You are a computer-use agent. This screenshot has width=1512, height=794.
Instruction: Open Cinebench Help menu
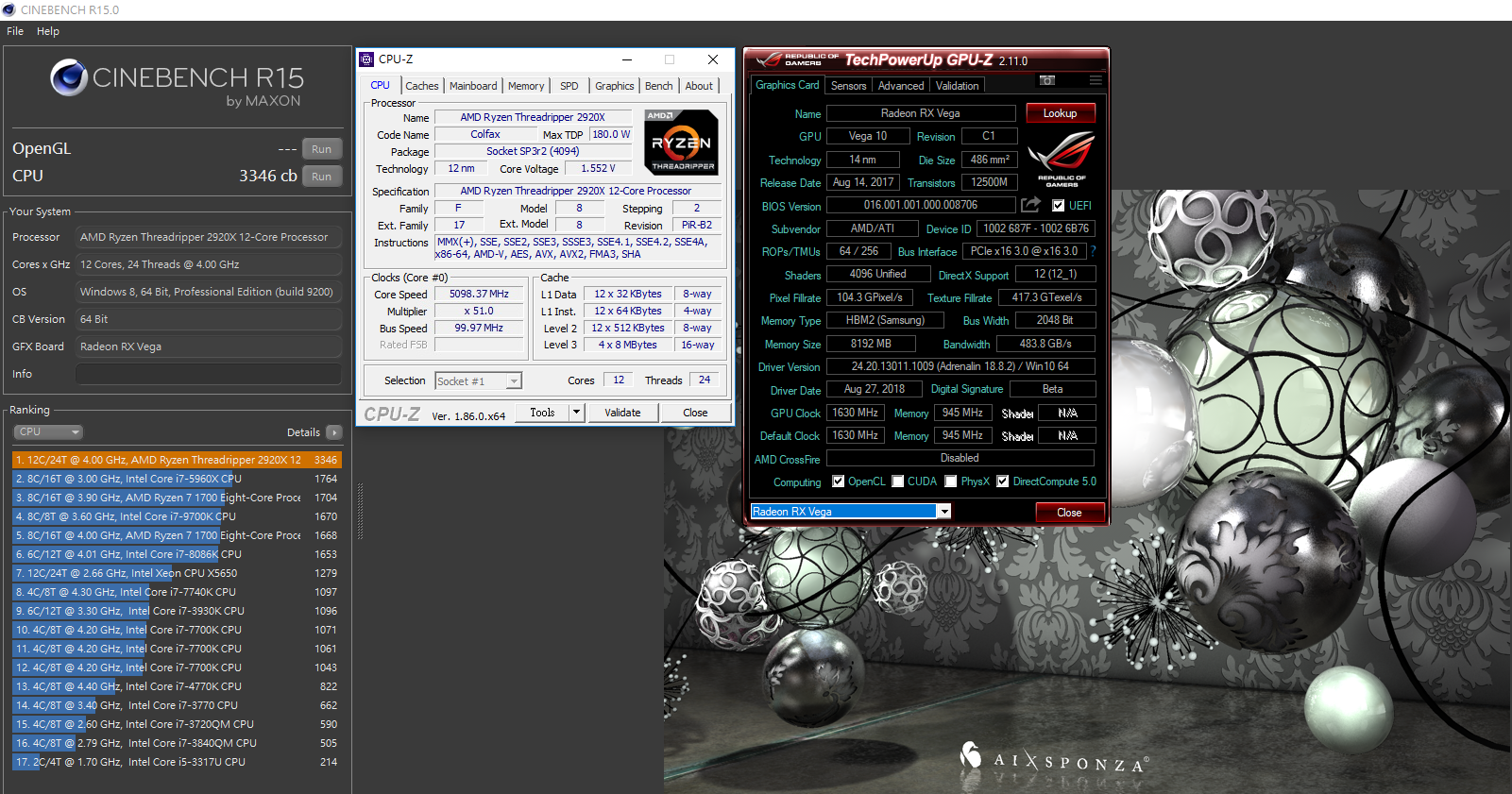48,31
